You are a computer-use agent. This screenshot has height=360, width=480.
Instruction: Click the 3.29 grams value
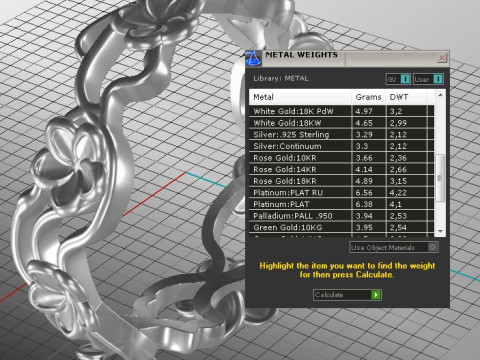[364, 135]
